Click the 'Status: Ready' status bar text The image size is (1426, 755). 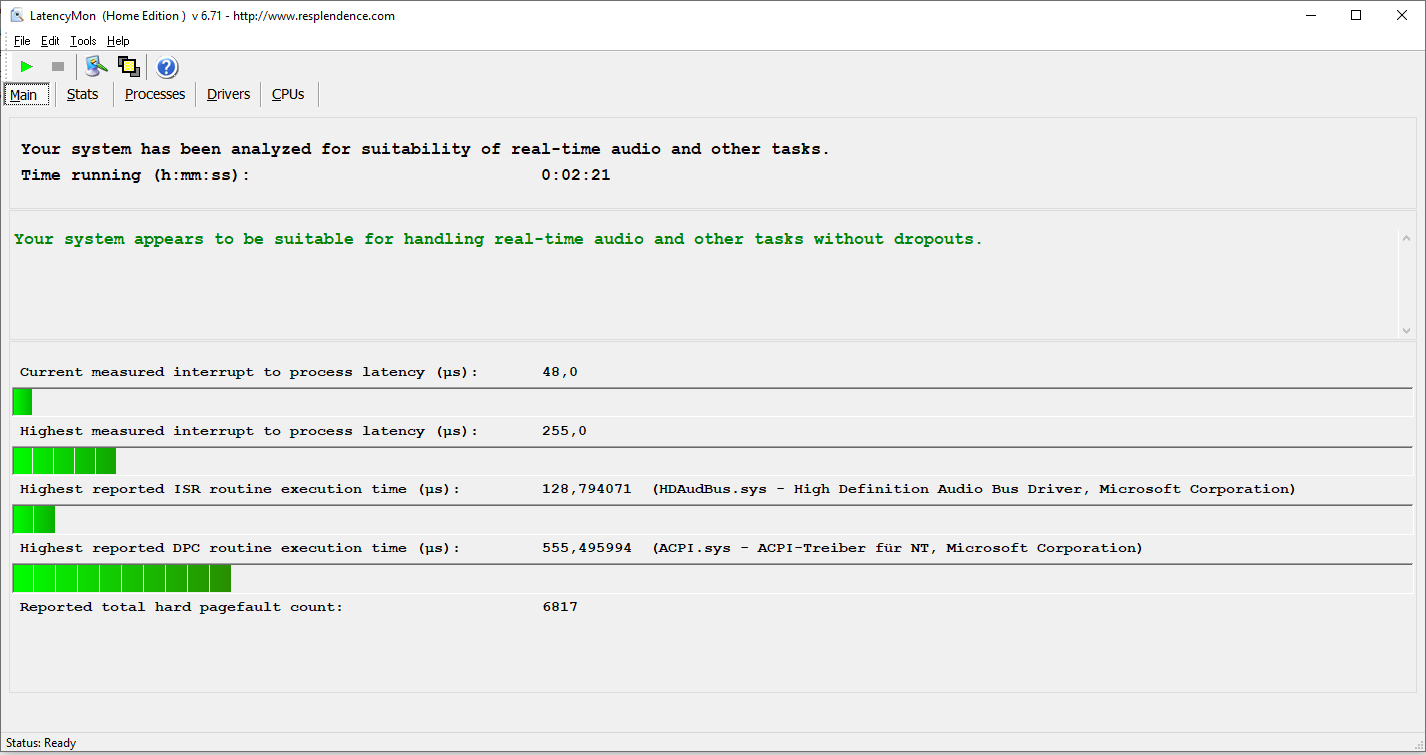(41, 743)
